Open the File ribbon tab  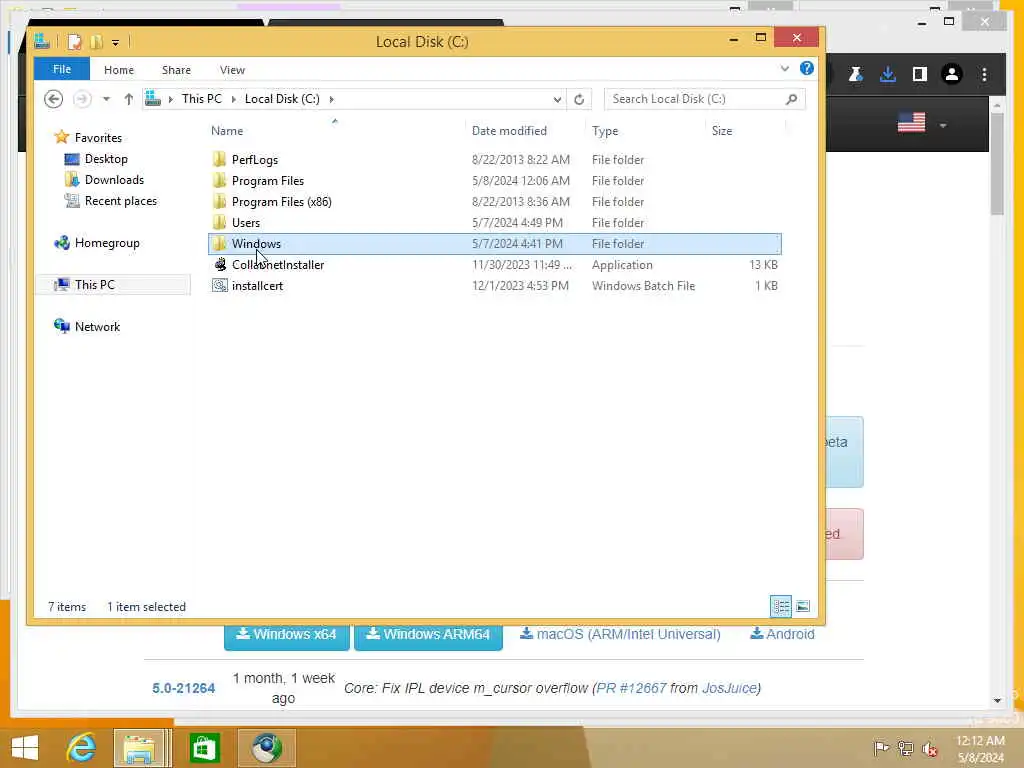click(61, 69)
